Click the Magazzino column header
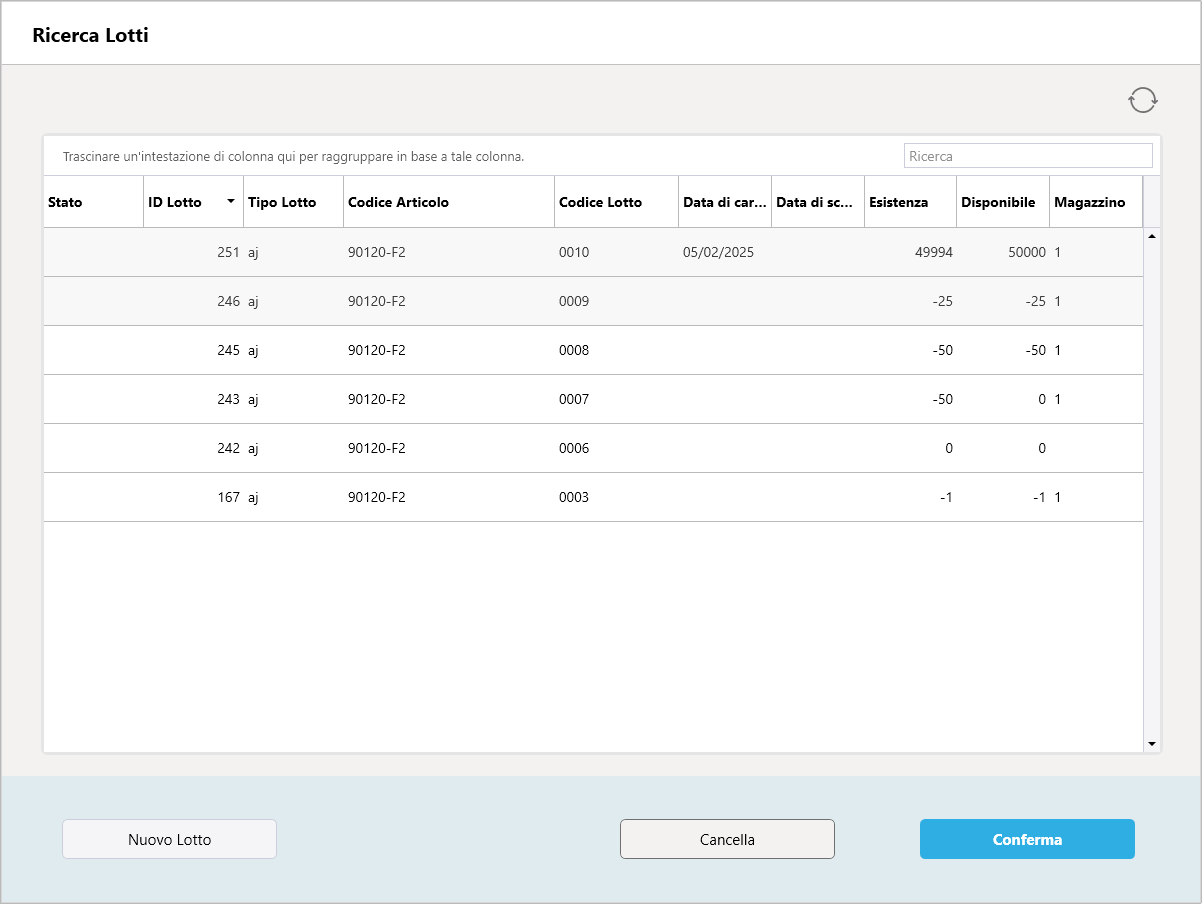Image resolution: width=1202 pixels, height=904 pixels. point(1096,202)
